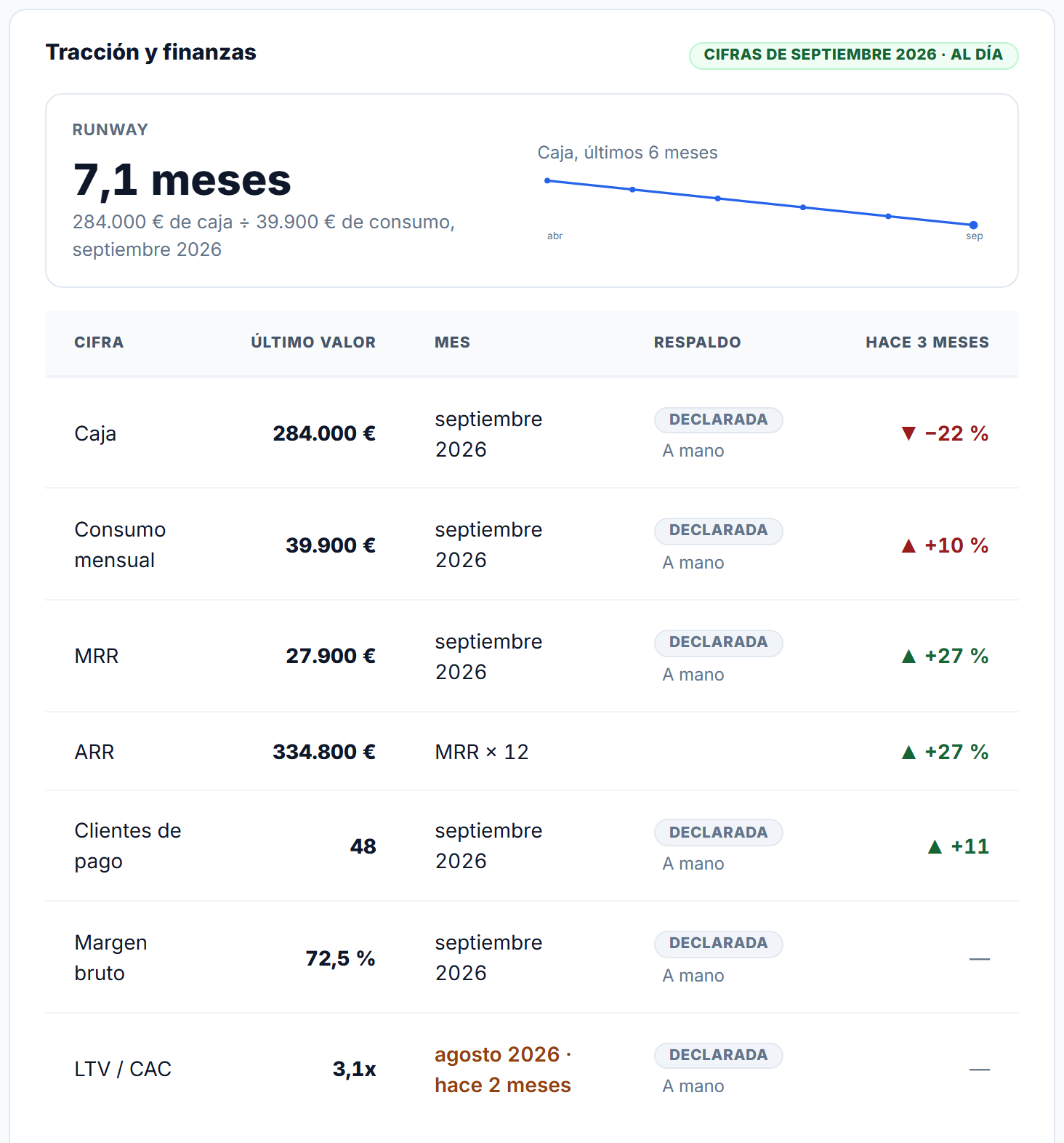
Task: Click the "RUNWAY" card label
Action: tap(110, 130)
